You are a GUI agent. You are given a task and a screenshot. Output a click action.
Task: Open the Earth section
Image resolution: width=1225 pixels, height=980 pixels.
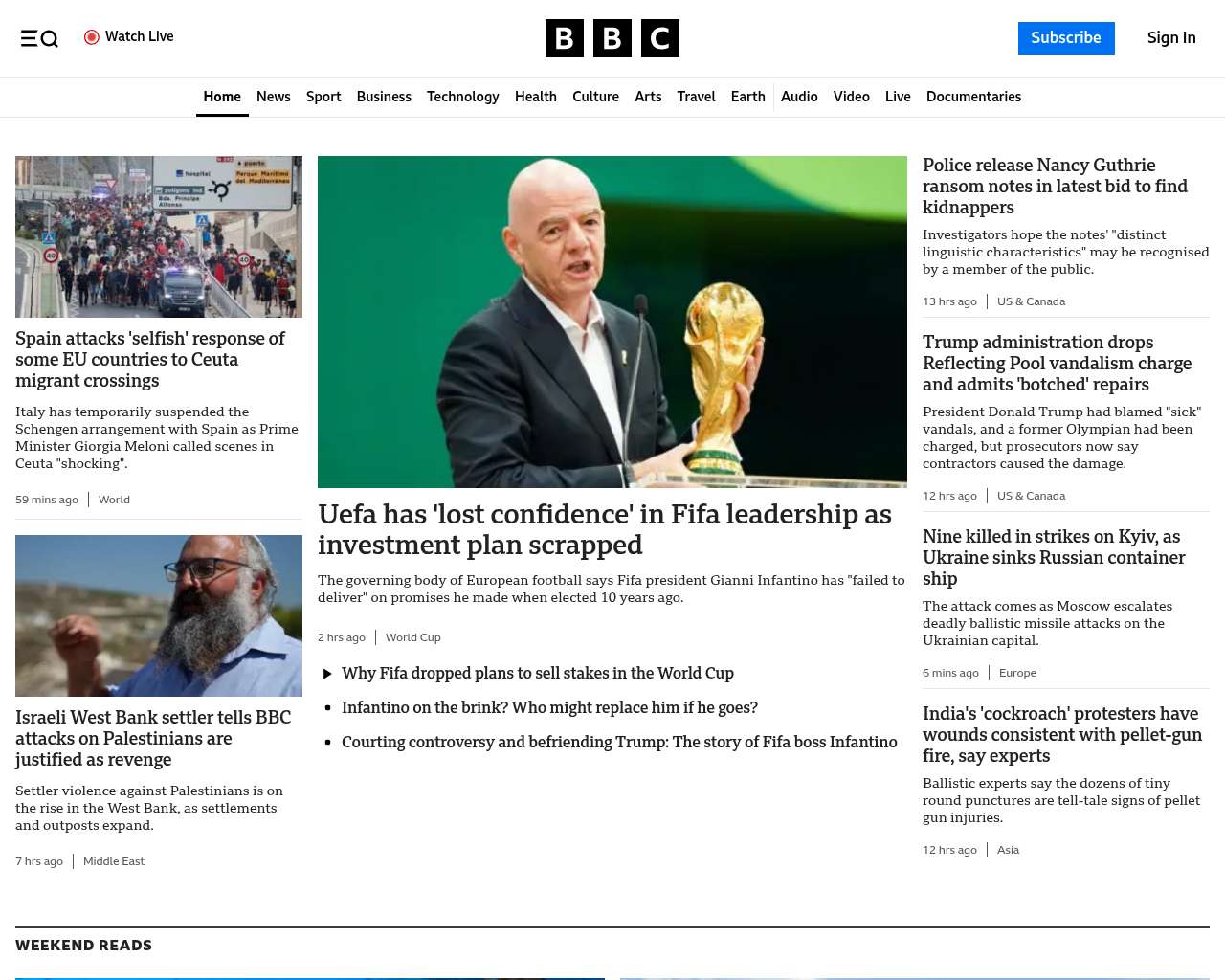[x=748, y=97]
